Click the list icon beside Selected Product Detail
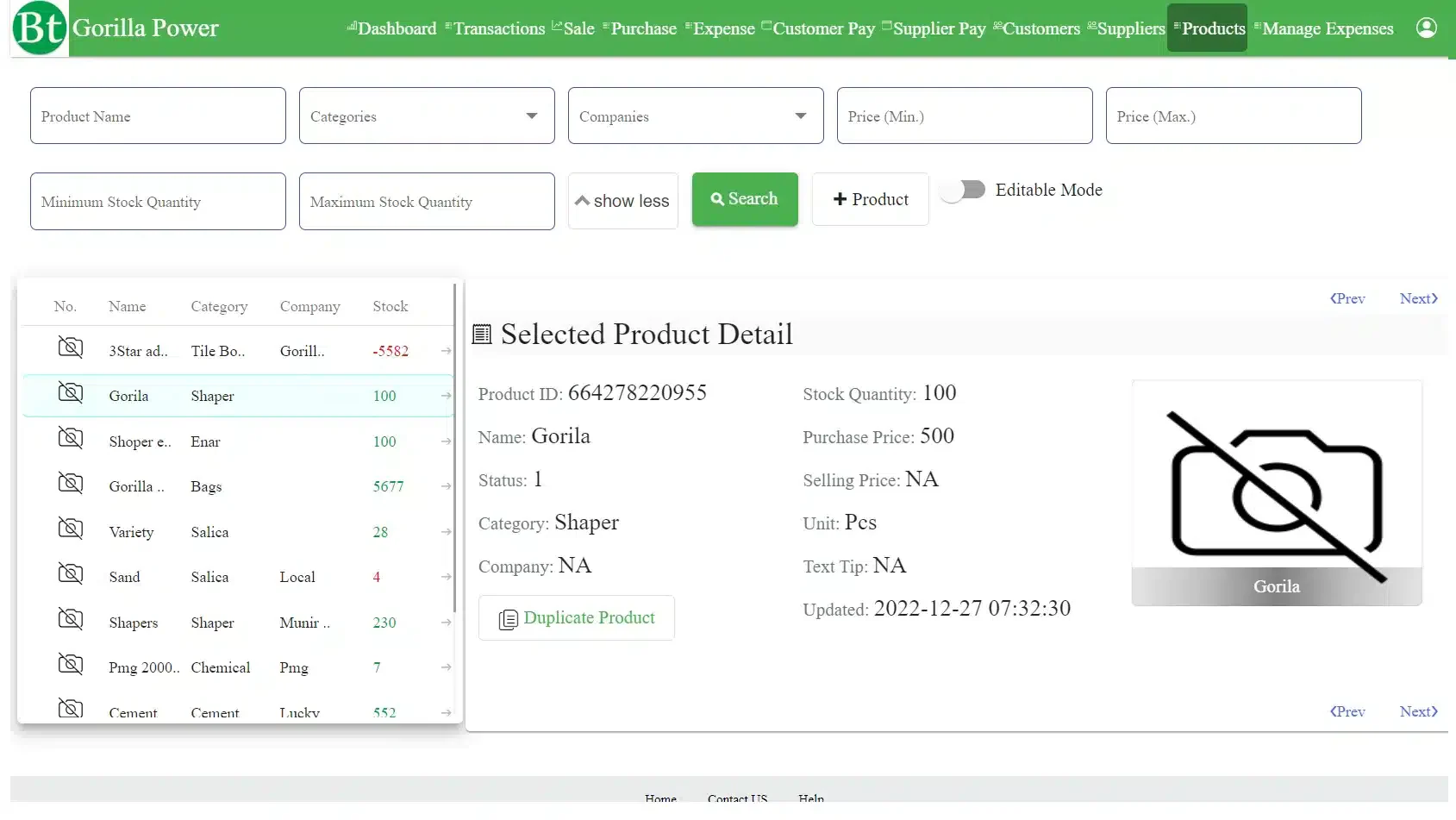This screenshot has height=820, width=1456. pos(482,334)
